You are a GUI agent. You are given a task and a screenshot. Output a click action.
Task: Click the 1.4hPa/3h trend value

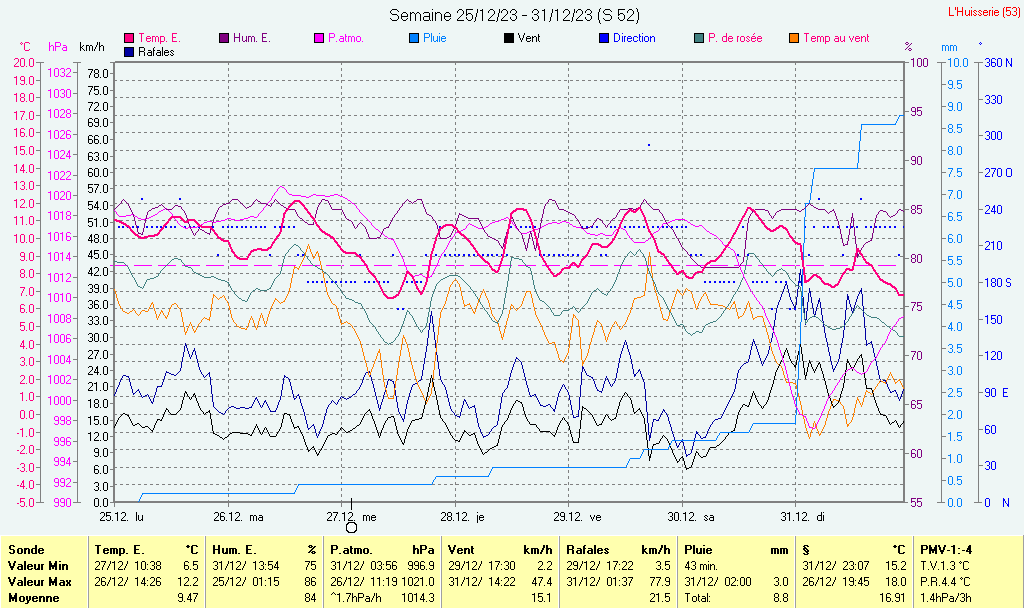tap(946, 598)
